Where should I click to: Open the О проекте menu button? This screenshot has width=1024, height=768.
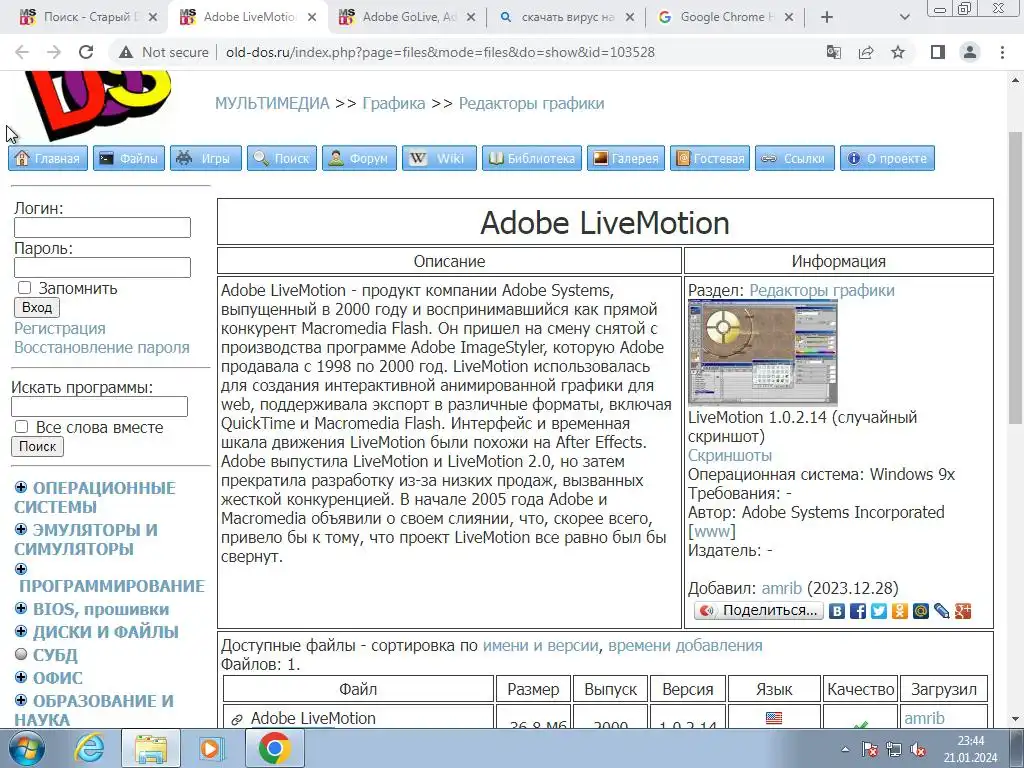(x=888, y=158)
